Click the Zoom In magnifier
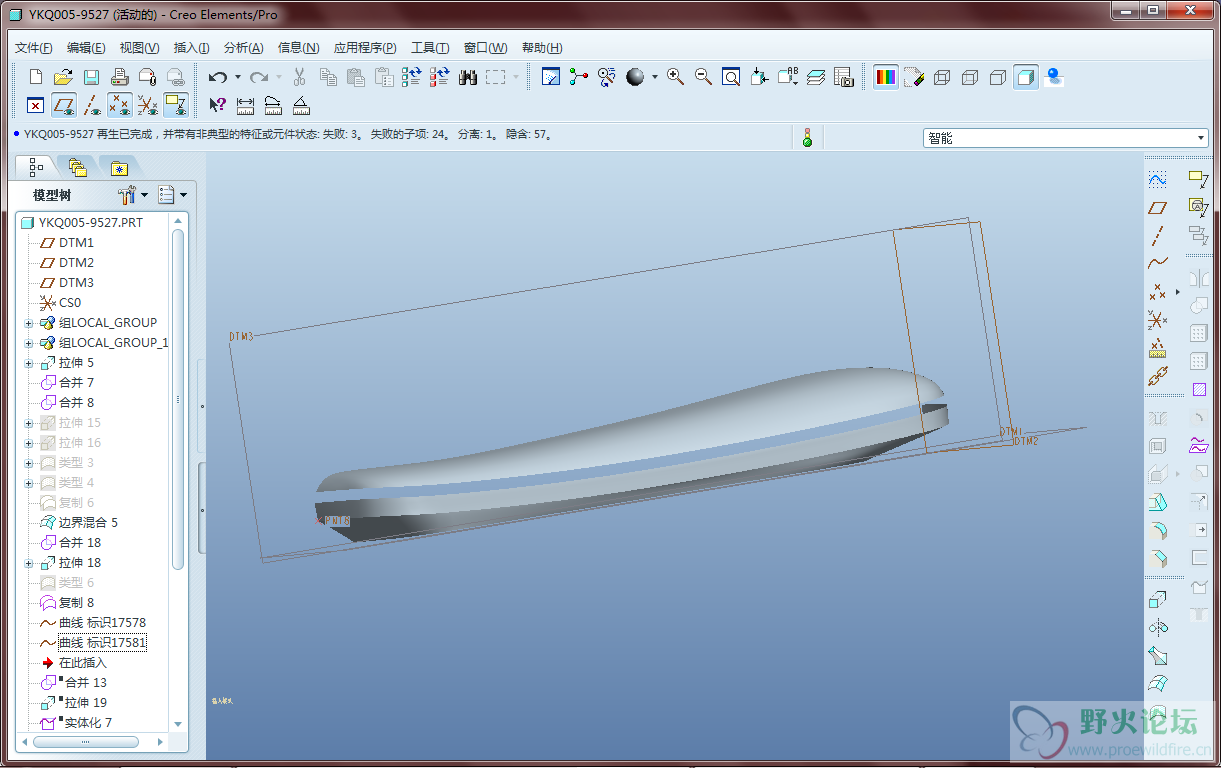Viewport: 1221px width, 768px height. [675, 77]
